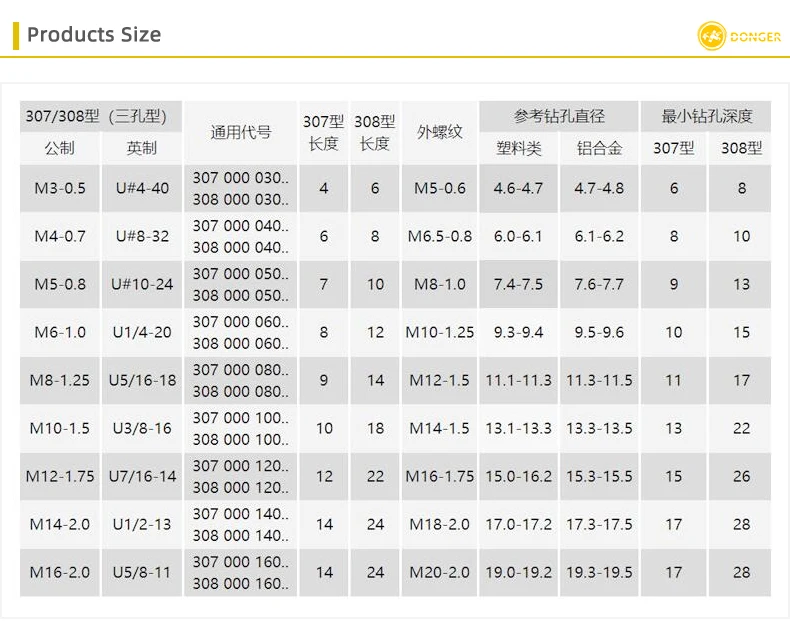Select the M16-2.0 row metric cell
The width and height of the screenshot is (790, 621).
60,573
